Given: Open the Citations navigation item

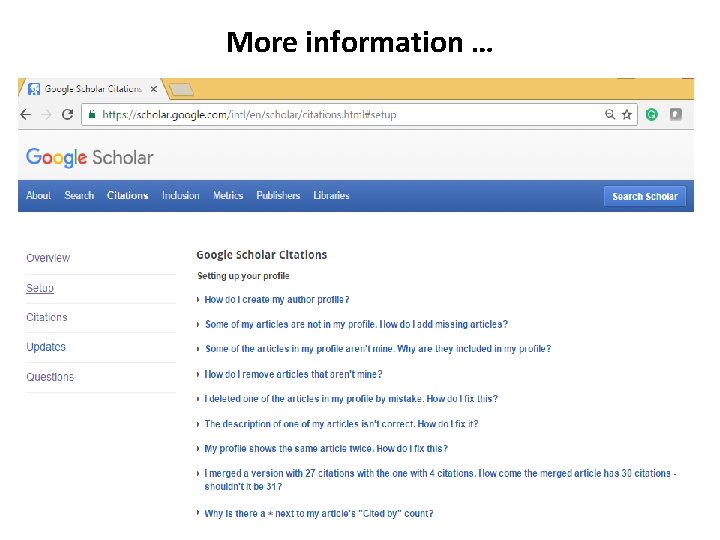Looking at the screenshot, I should point(128,196).
